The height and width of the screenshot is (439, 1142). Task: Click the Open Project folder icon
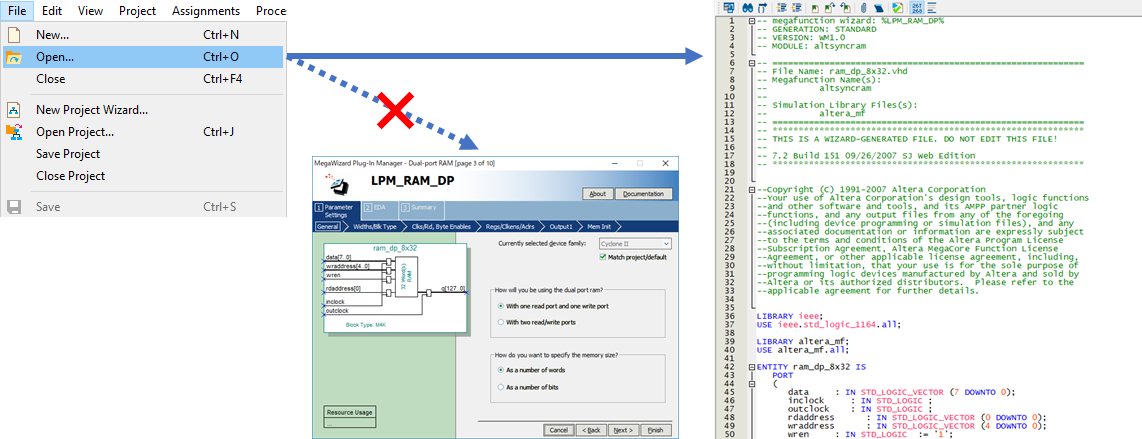[14, 132]
